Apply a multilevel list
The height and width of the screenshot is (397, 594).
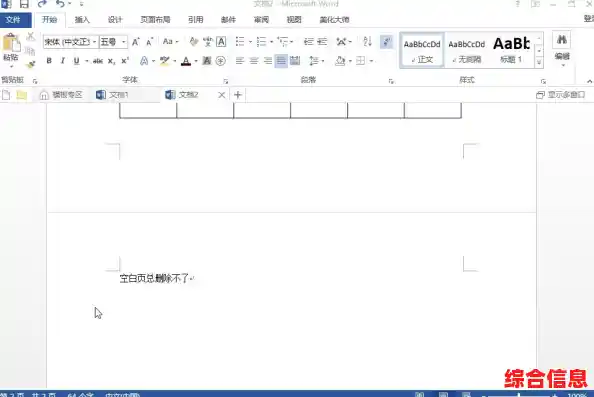click(x=283, y=42)
